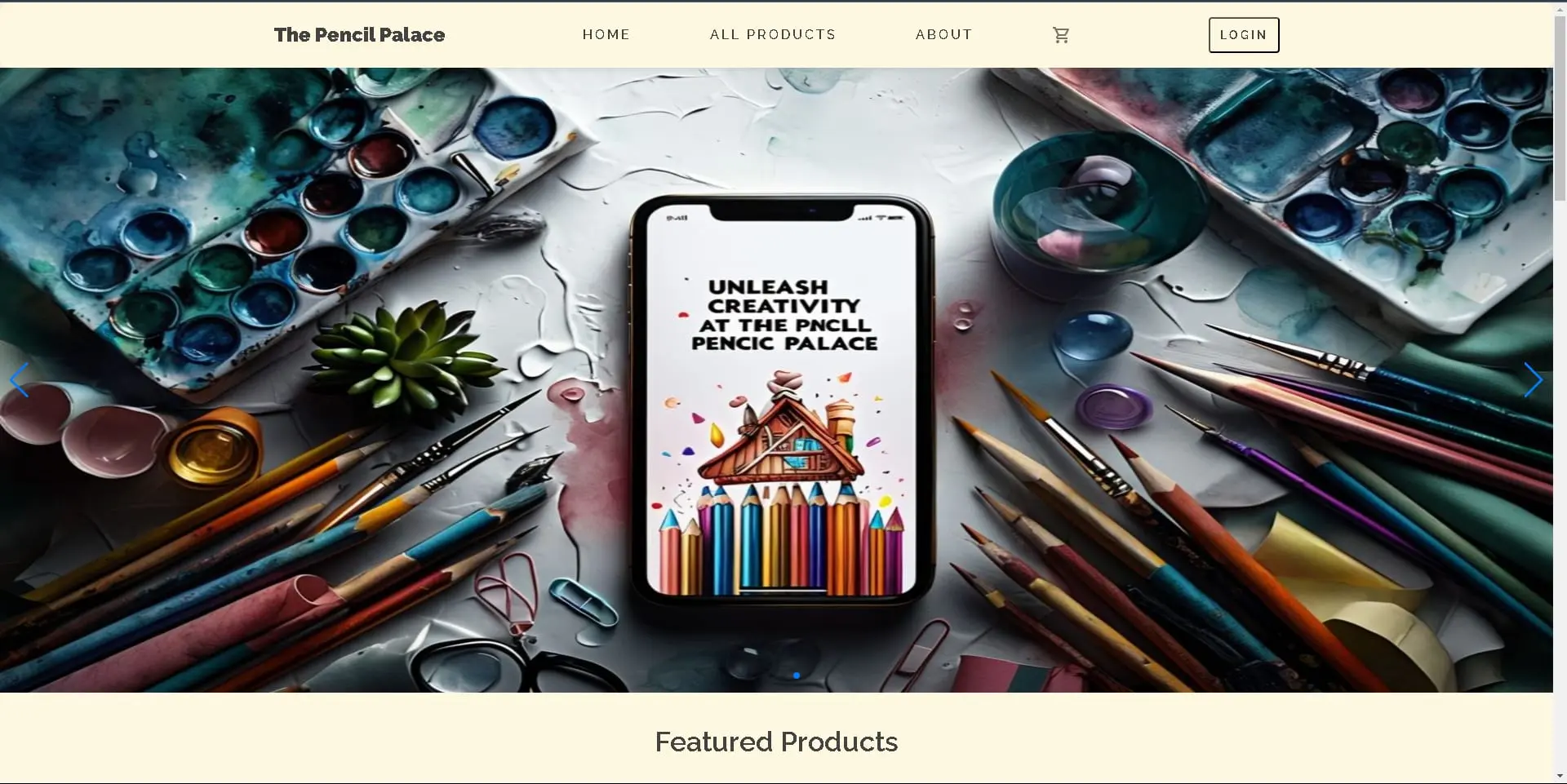Select the blue carousel indicator dot

(x=796, y=675)
